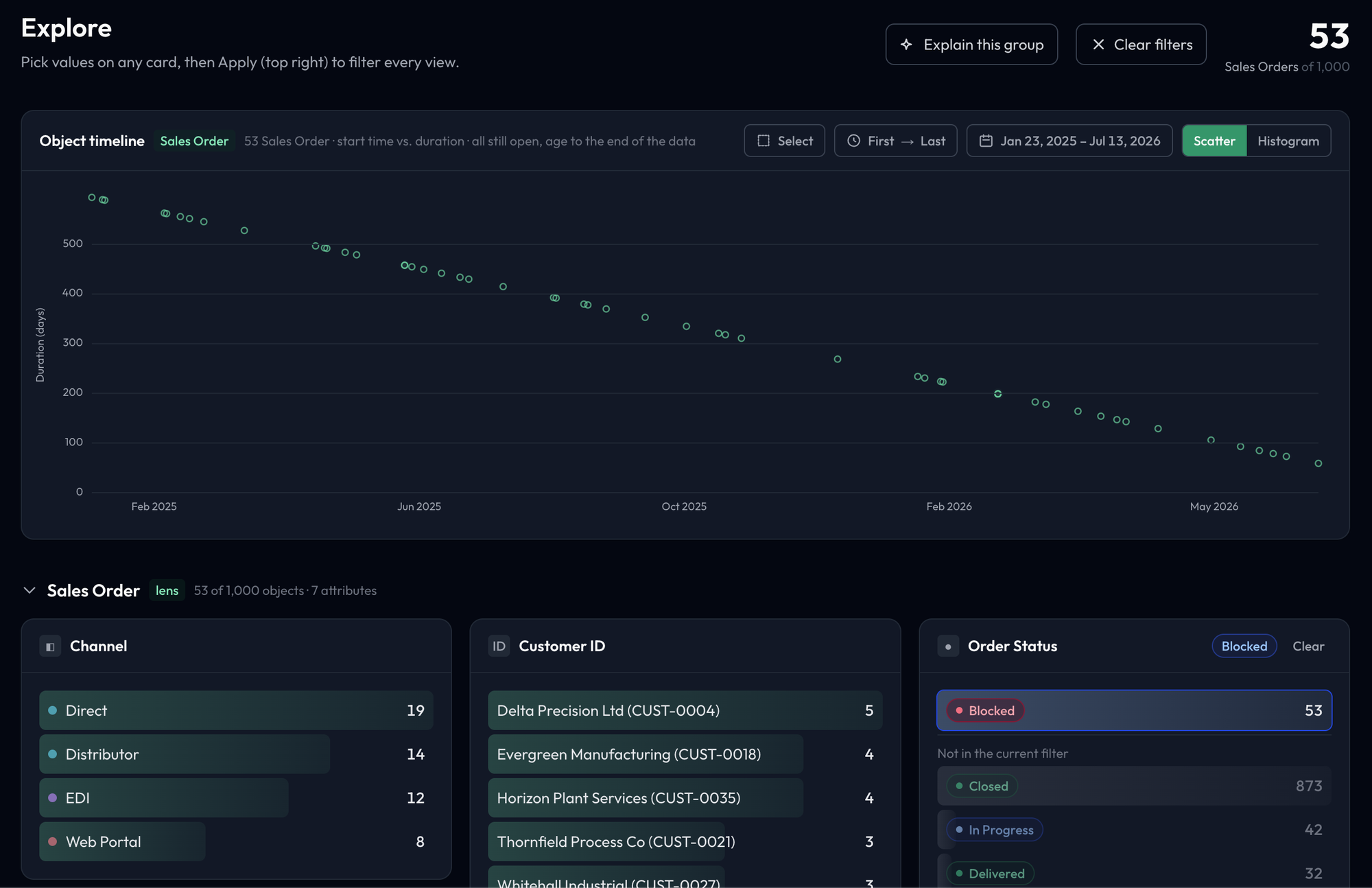This screenshot has width=1372, height=888.
Task: Select the Web Portal channel row
Action: (236, 842)
